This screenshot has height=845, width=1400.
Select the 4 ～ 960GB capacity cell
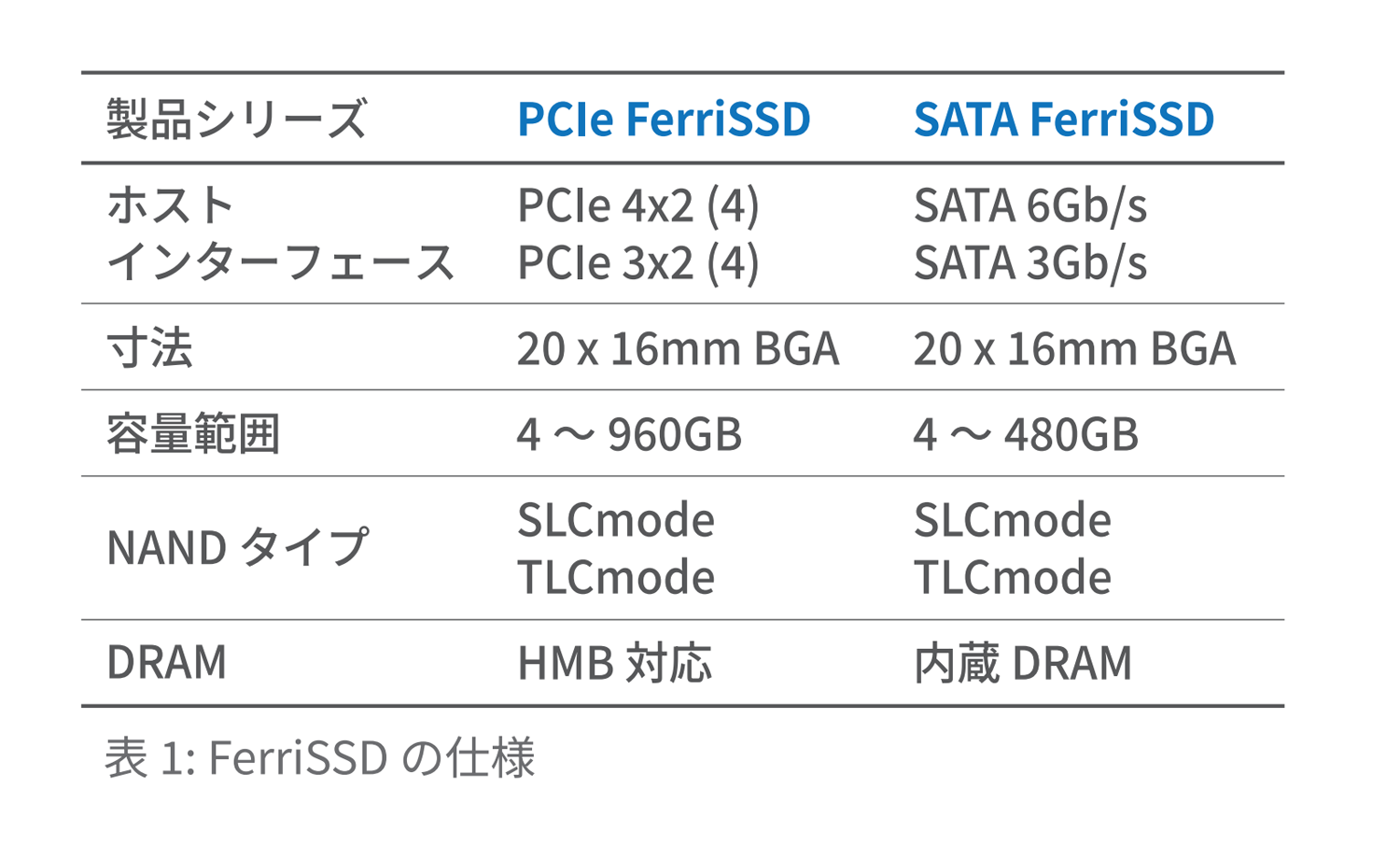click(x=629, y=434)
